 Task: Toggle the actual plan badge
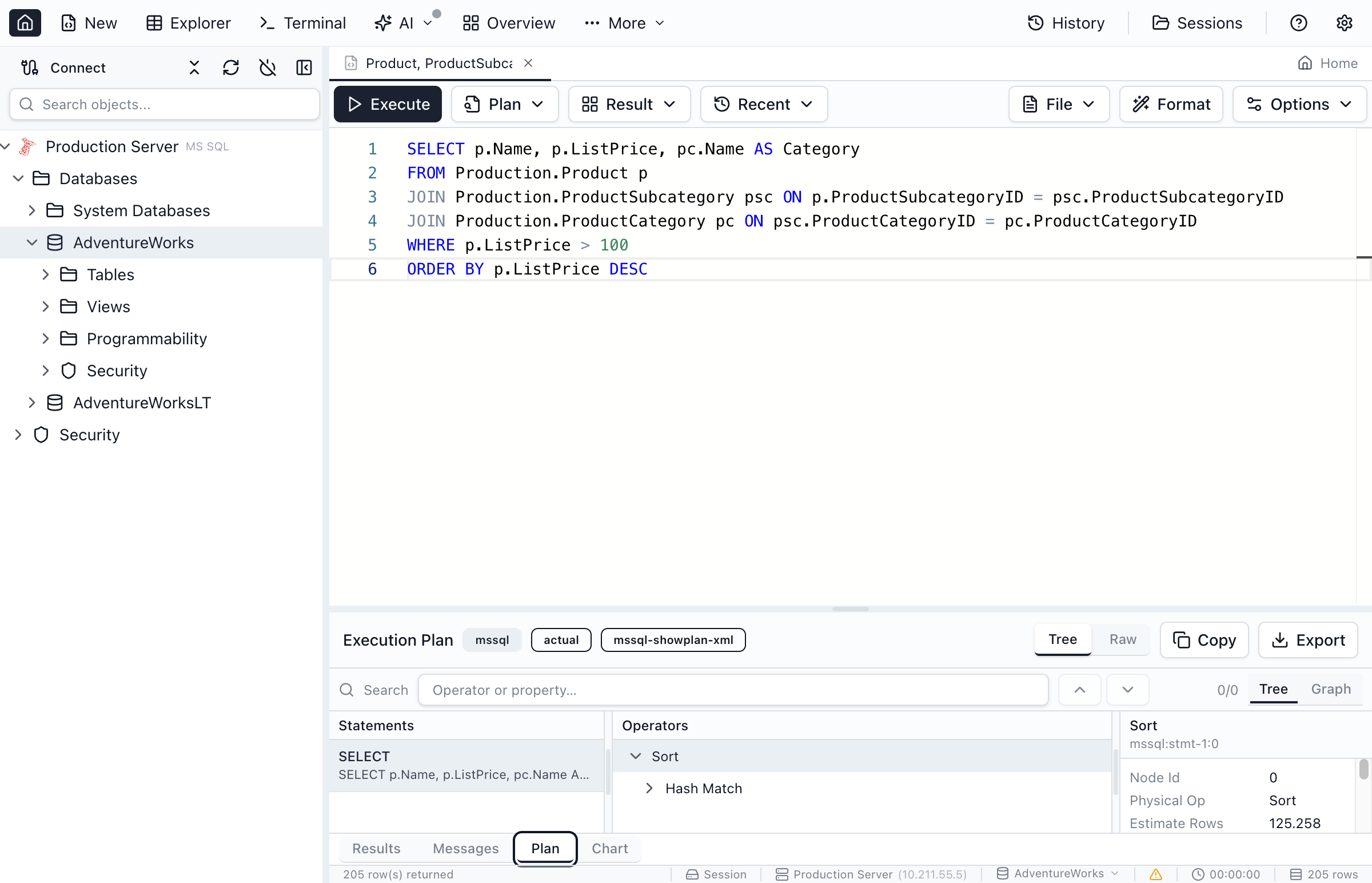point(560,640)
